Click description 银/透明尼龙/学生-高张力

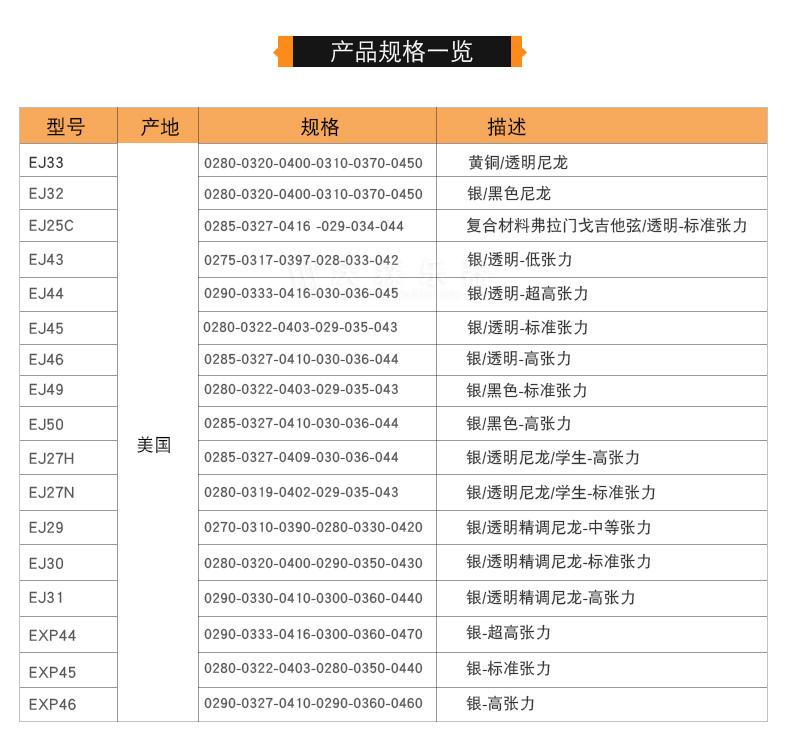click(553, 457)
